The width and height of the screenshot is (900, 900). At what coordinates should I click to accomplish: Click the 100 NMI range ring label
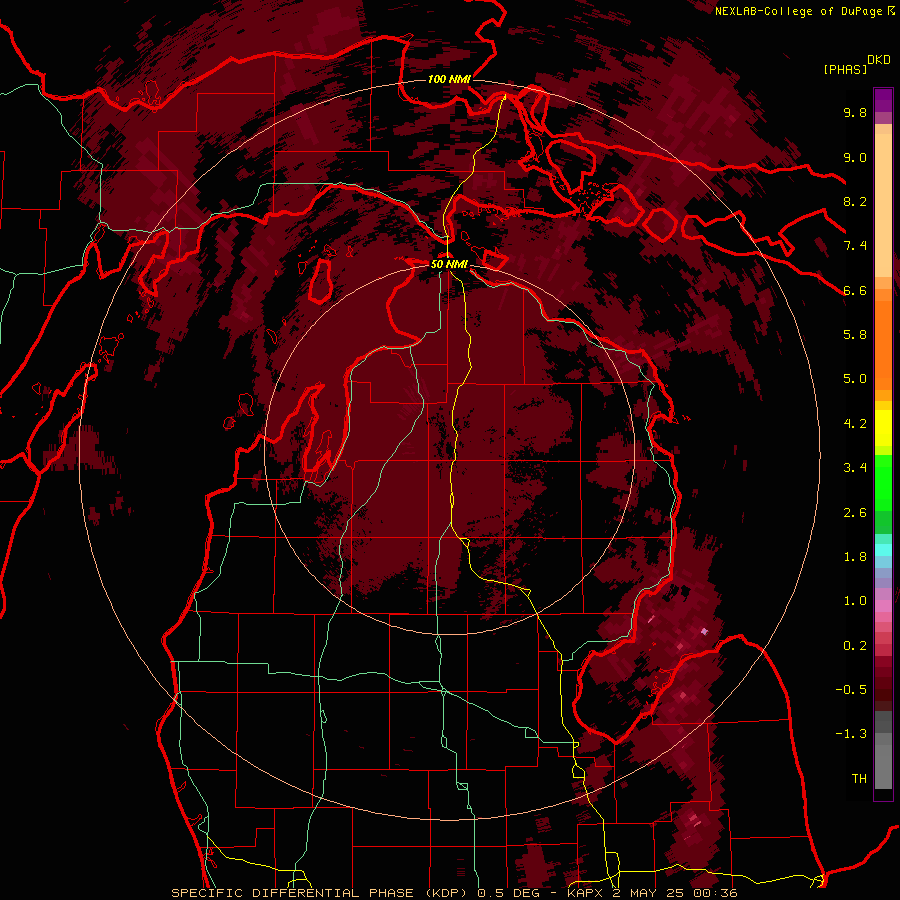[449, 79]
